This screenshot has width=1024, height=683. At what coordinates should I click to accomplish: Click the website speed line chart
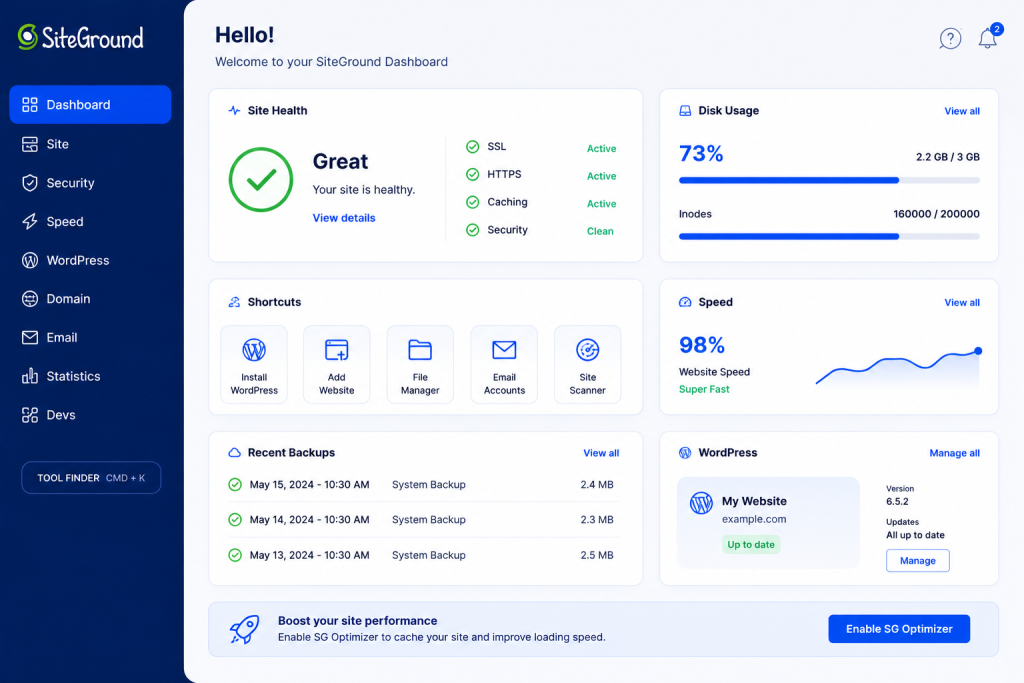point(899,367)
